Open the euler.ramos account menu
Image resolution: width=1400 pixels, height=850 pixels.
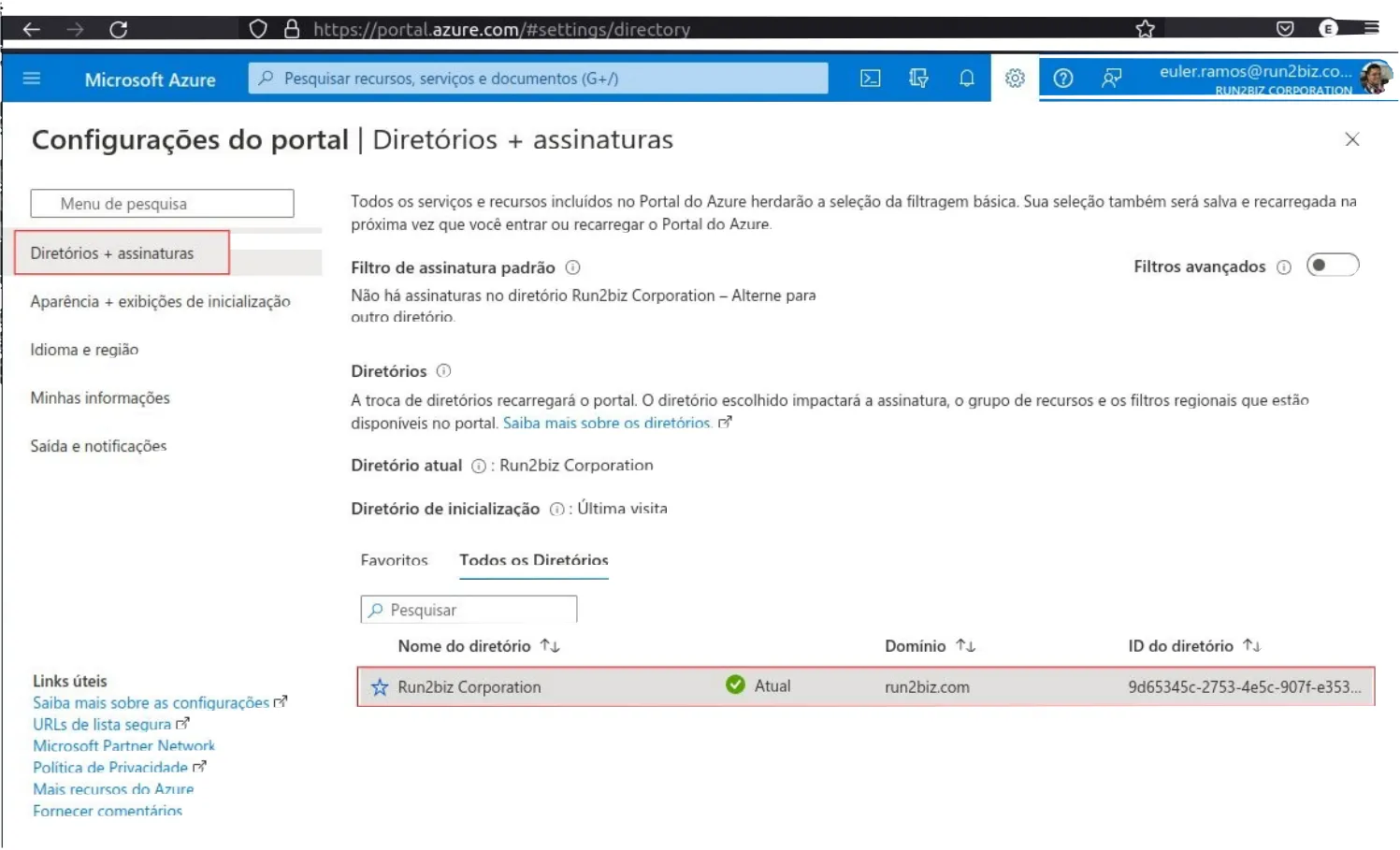[x=1256, y=79]
